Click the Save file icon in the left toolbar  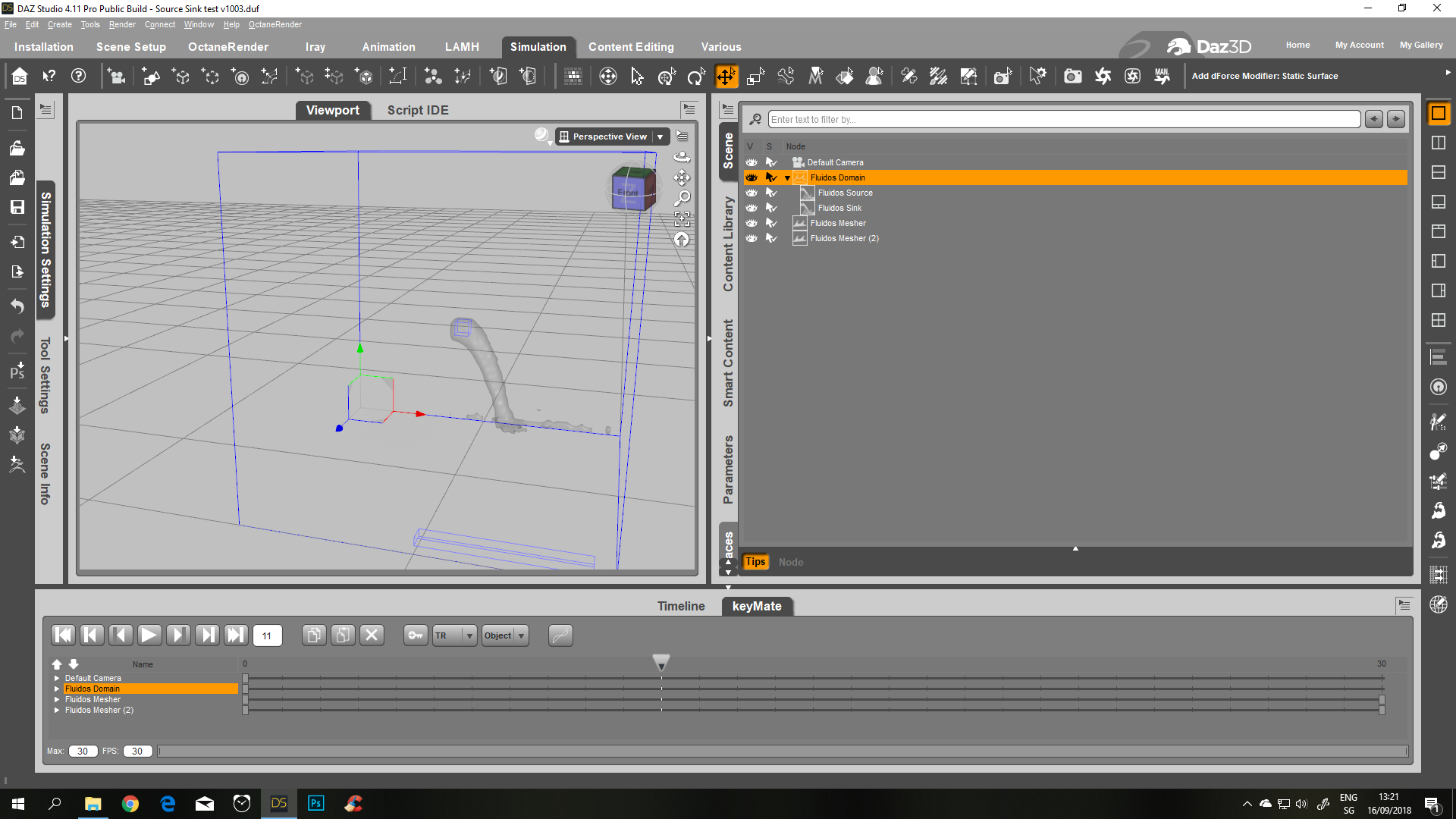17,207
